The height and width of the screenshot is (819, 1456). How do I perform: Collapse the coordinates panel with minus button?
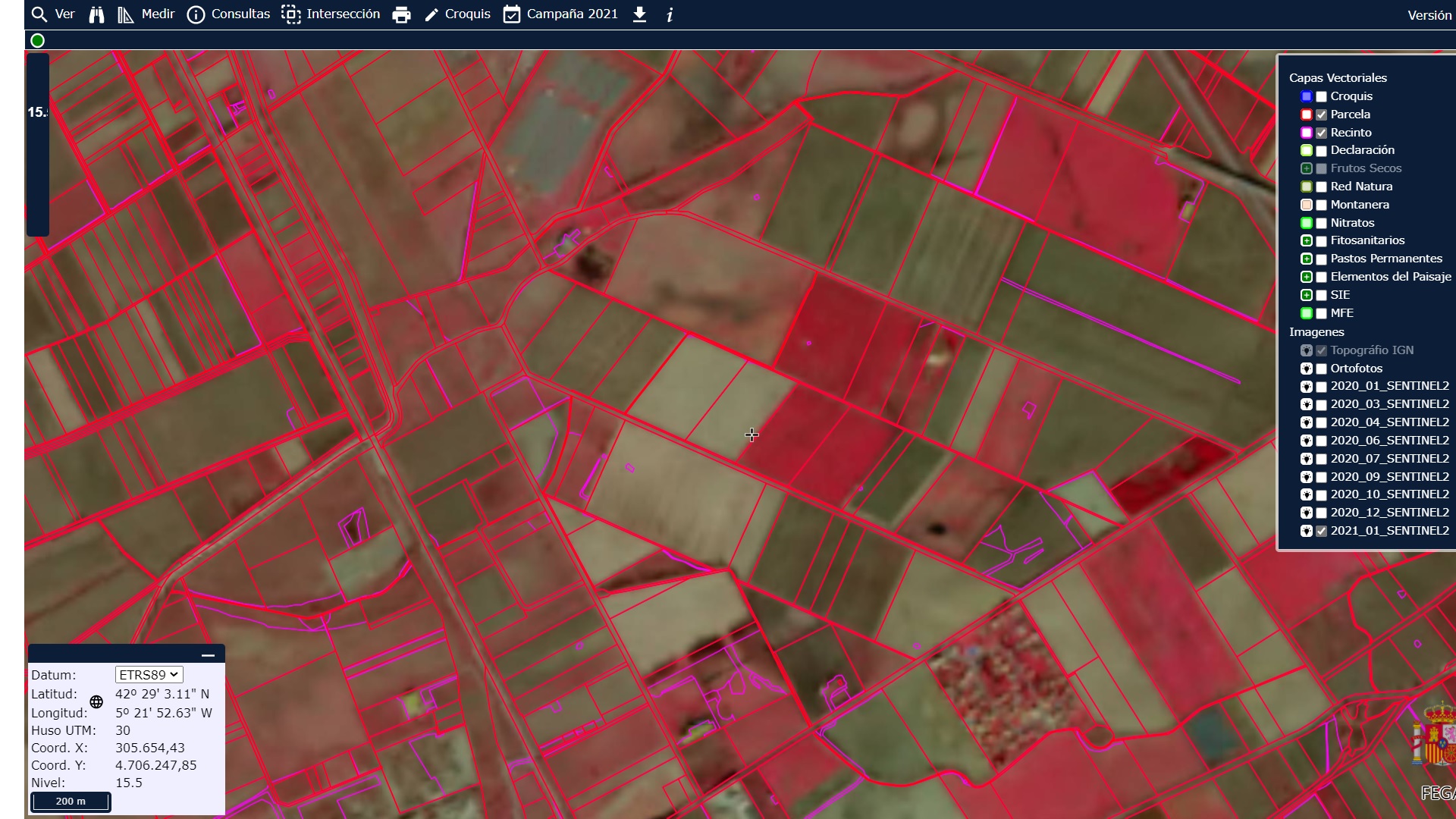[208, 655]
